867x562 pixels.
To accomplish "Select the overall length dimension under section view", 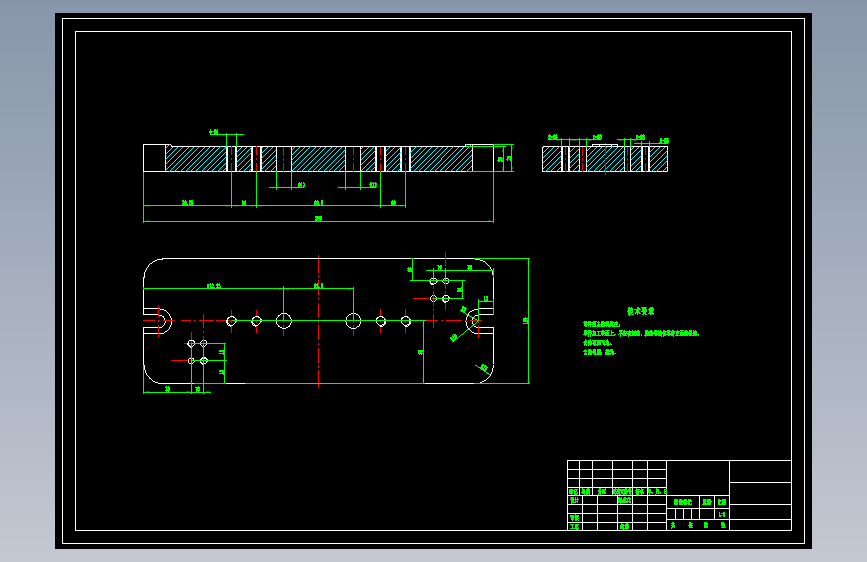I will tap(318, 220).
